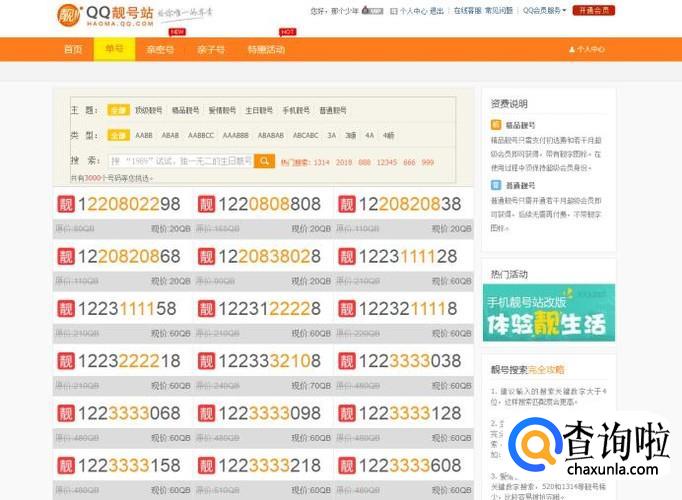Filter by AABBCC number type

point(201,136)
